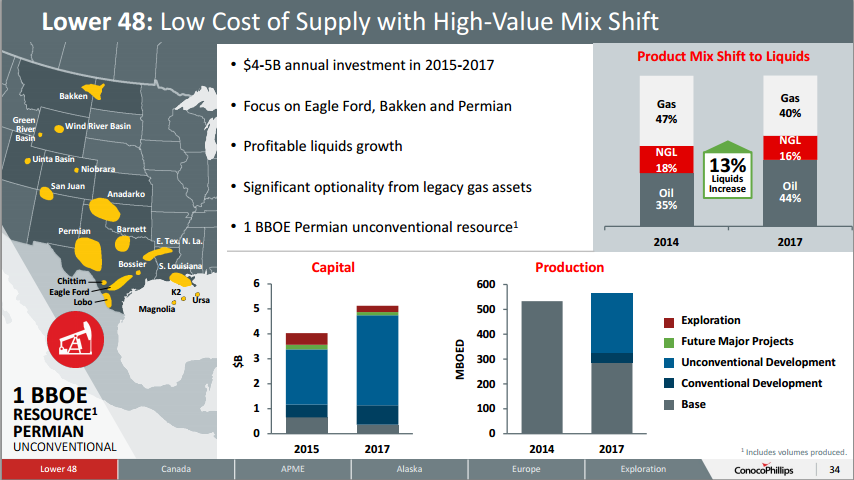Click the Production chart title

570,268
